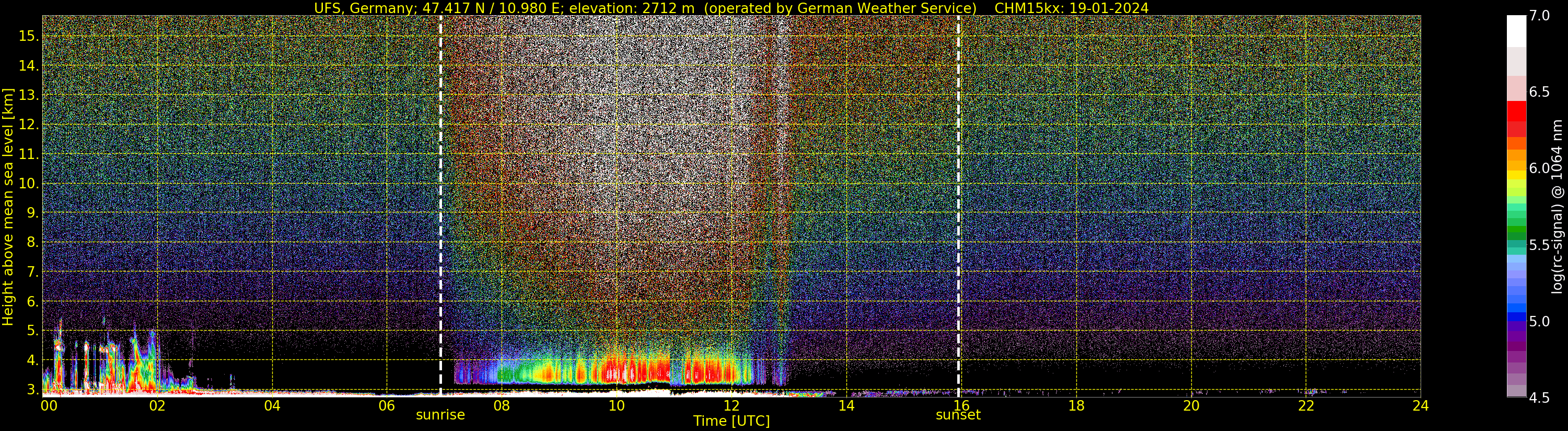Click the colorbar value label "5.0"

(1539, 321)
